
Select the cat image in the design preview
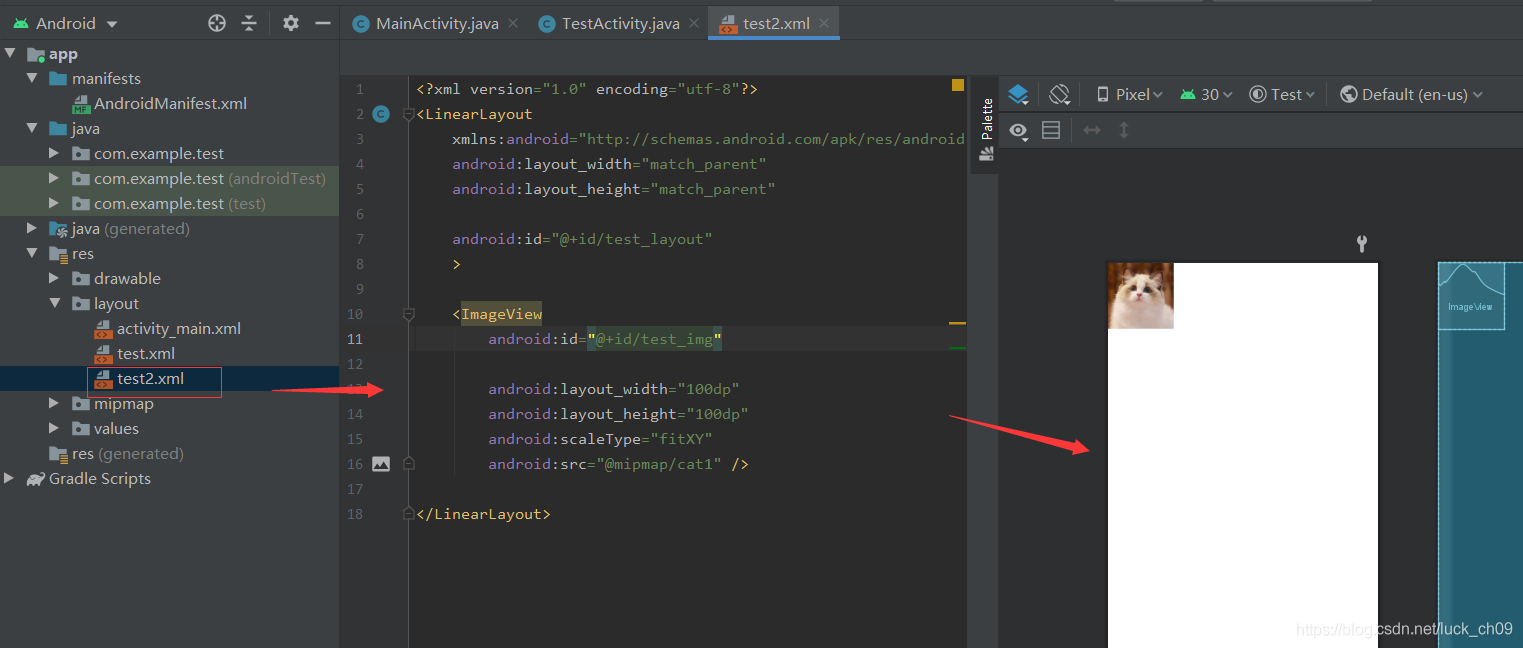[1141, 295]
